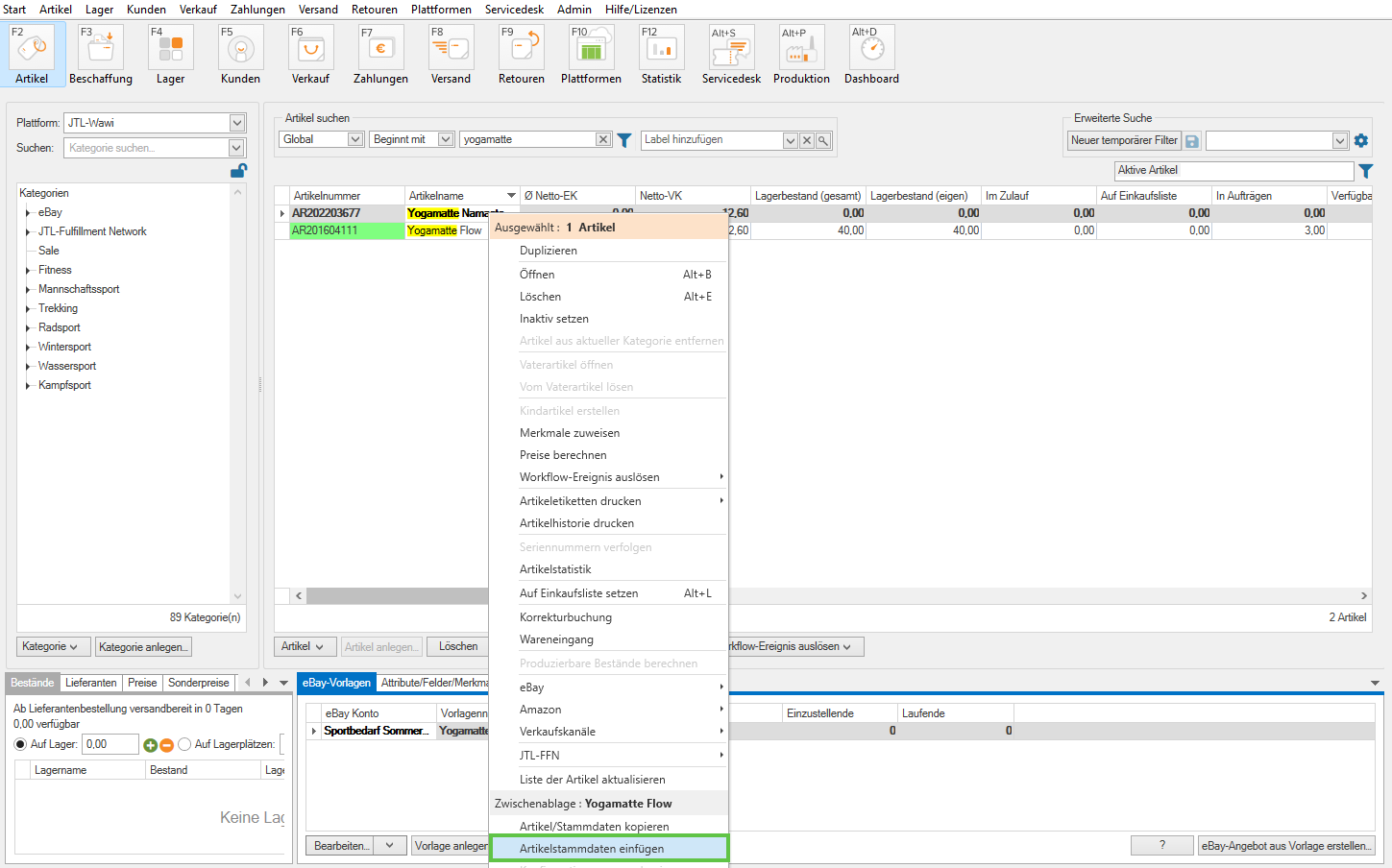Expand the Wintersport category node
Screen dimensions: 1392x868
(28, 348)
